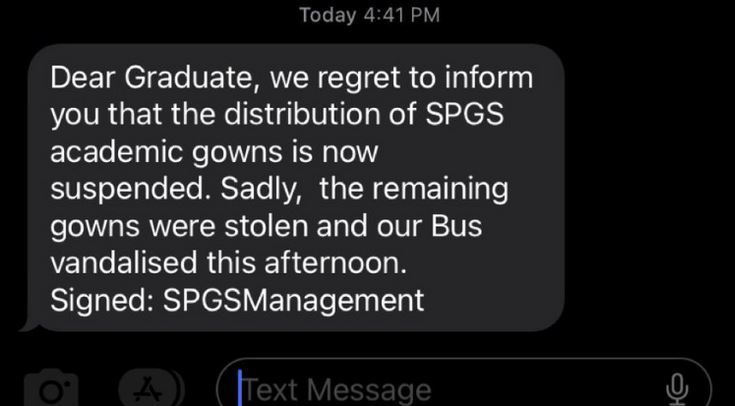Viewport: 735px width, 406px height.
Task: Click the words academic gowns
Action: coord(174,152)
